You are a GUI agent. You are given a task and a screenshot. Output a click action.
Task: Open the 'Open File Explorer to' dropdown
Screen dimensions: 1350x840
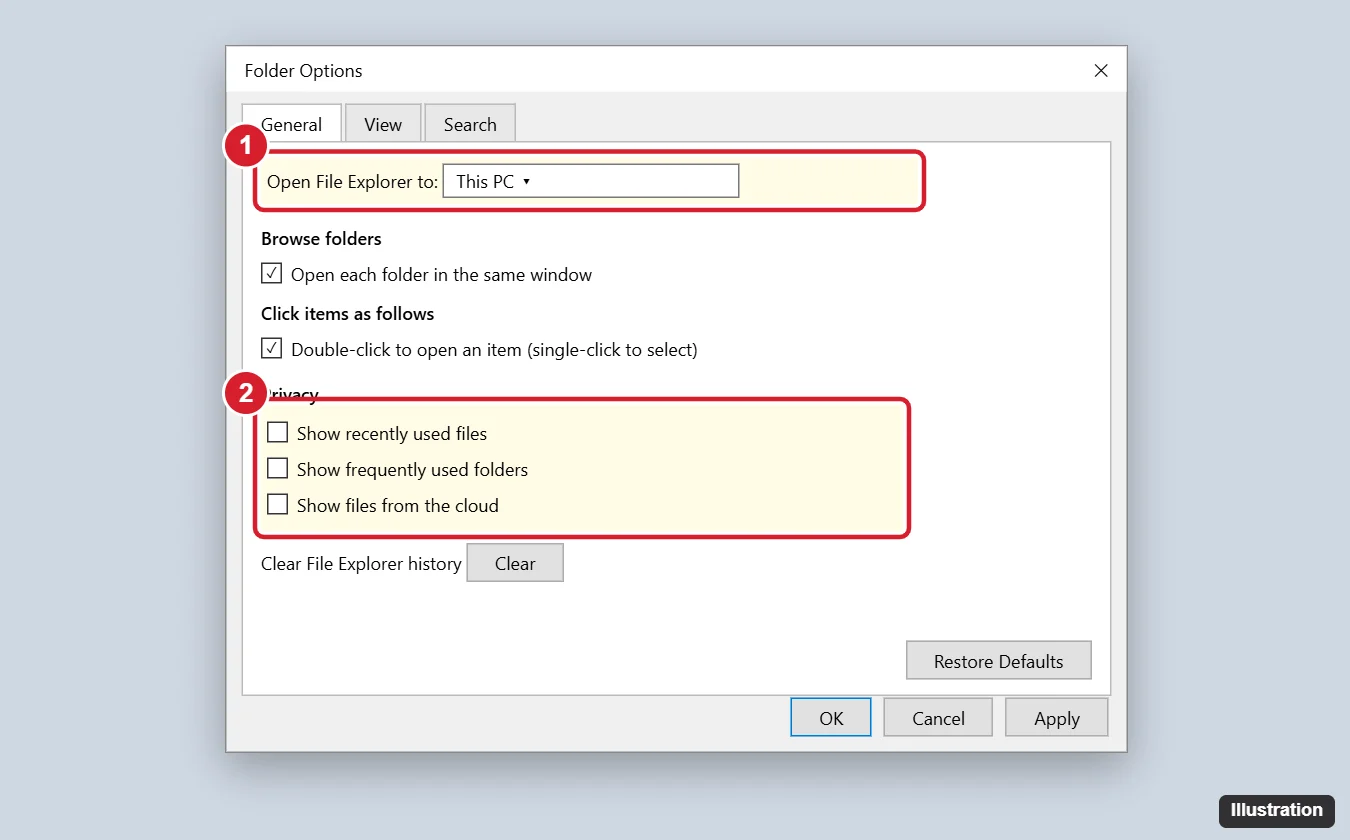point(591,181)
